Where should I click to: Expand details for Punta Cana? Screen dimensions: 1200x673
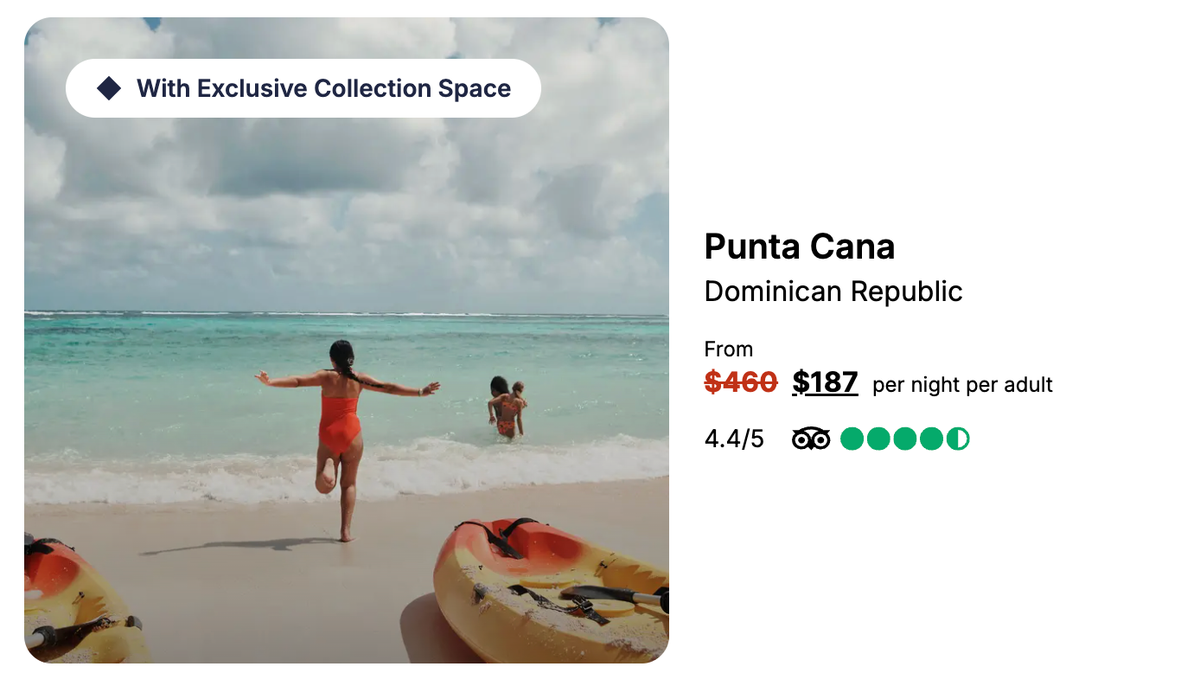799,246
